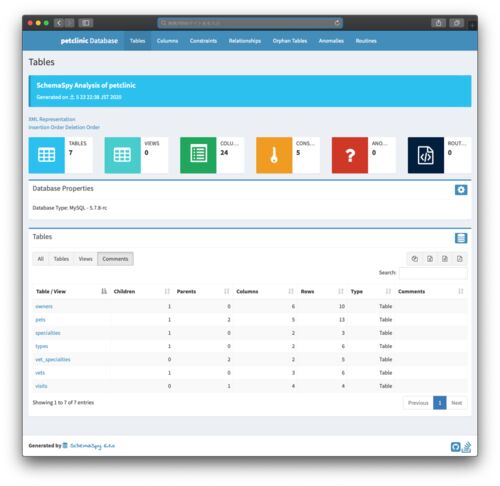Sort by Table / View column
Viewport: 500px width, 486px height.
coord(71,291)
